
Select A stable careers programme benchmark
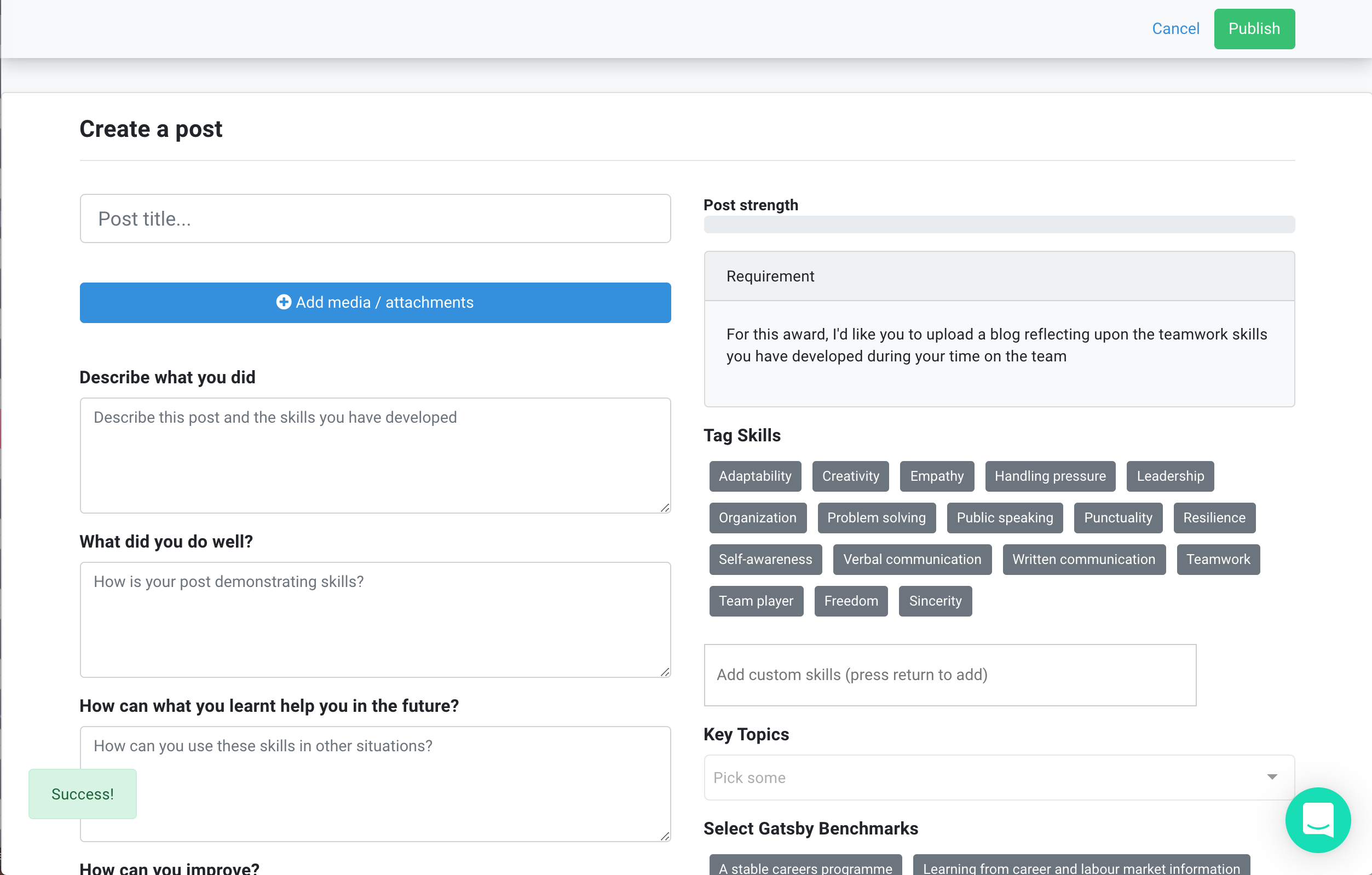click(805, 865)
